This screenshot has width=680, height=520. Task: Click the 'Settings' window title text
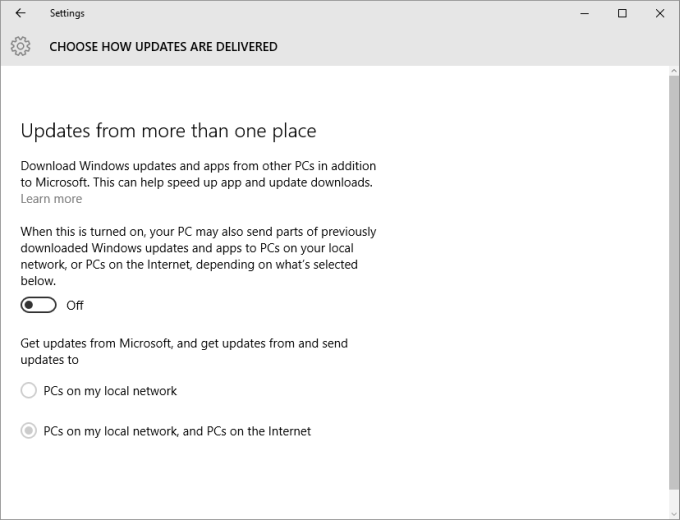coord(67,13)
